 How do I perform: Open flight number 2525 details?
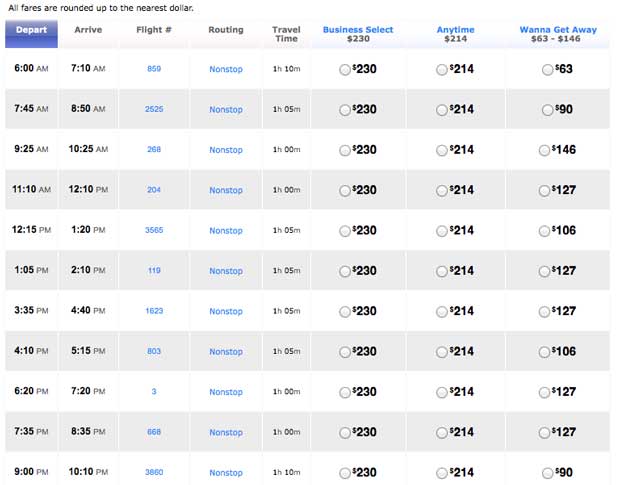pos(154,109)
